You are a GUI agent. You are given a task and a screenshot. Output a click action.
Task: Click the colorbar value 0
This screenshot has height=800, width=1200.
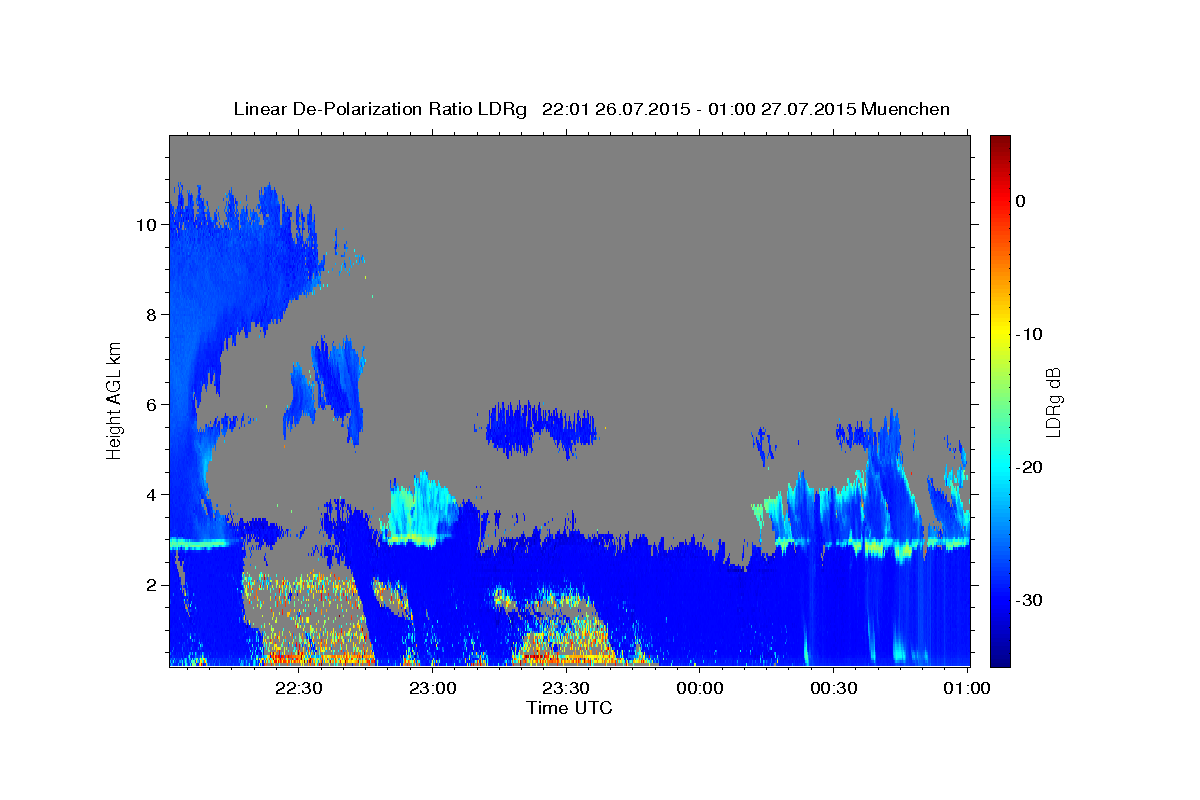1021,201
